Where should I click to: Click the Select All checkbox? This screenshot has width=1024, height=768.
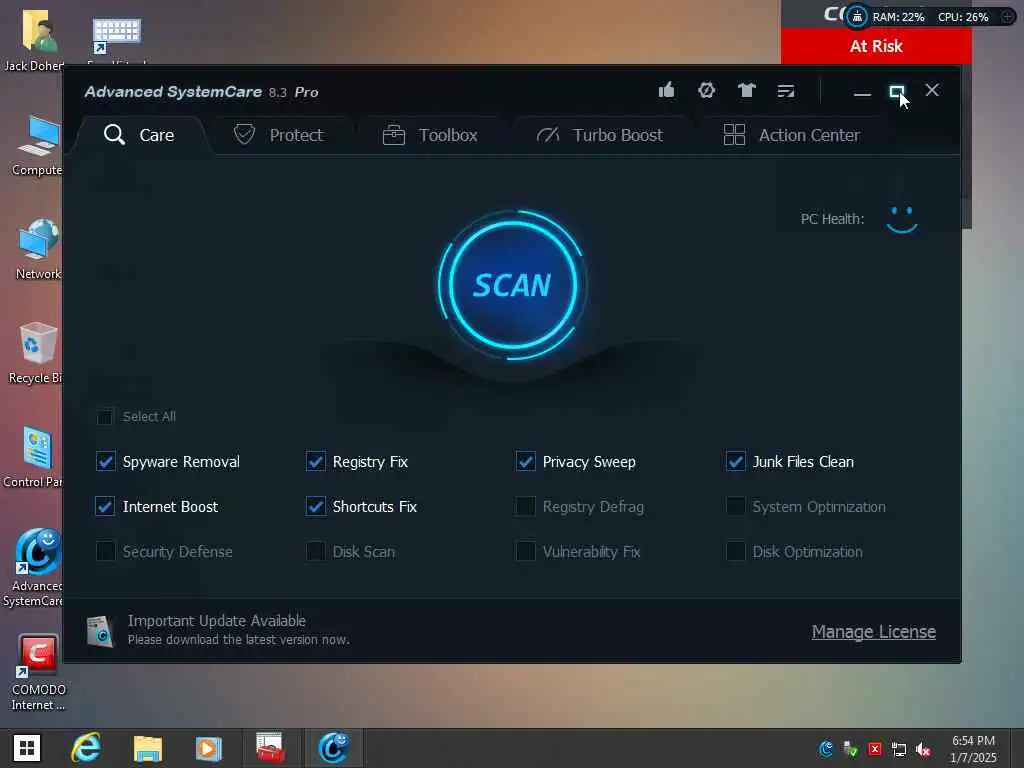[104, 417]
